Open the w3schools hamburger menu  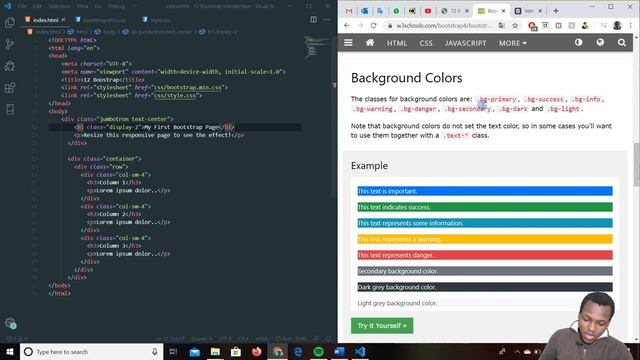348,42
